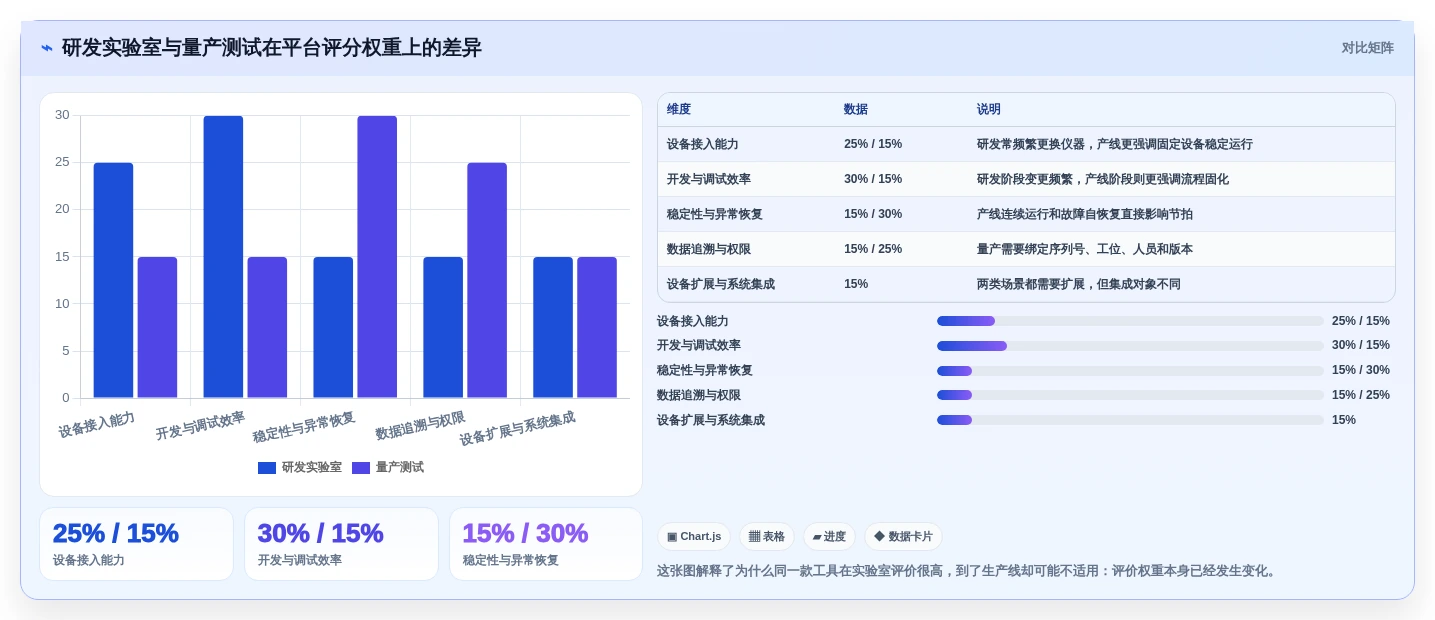
Task: Click table data cell 15% / 25%
Action: coord(873,249)
